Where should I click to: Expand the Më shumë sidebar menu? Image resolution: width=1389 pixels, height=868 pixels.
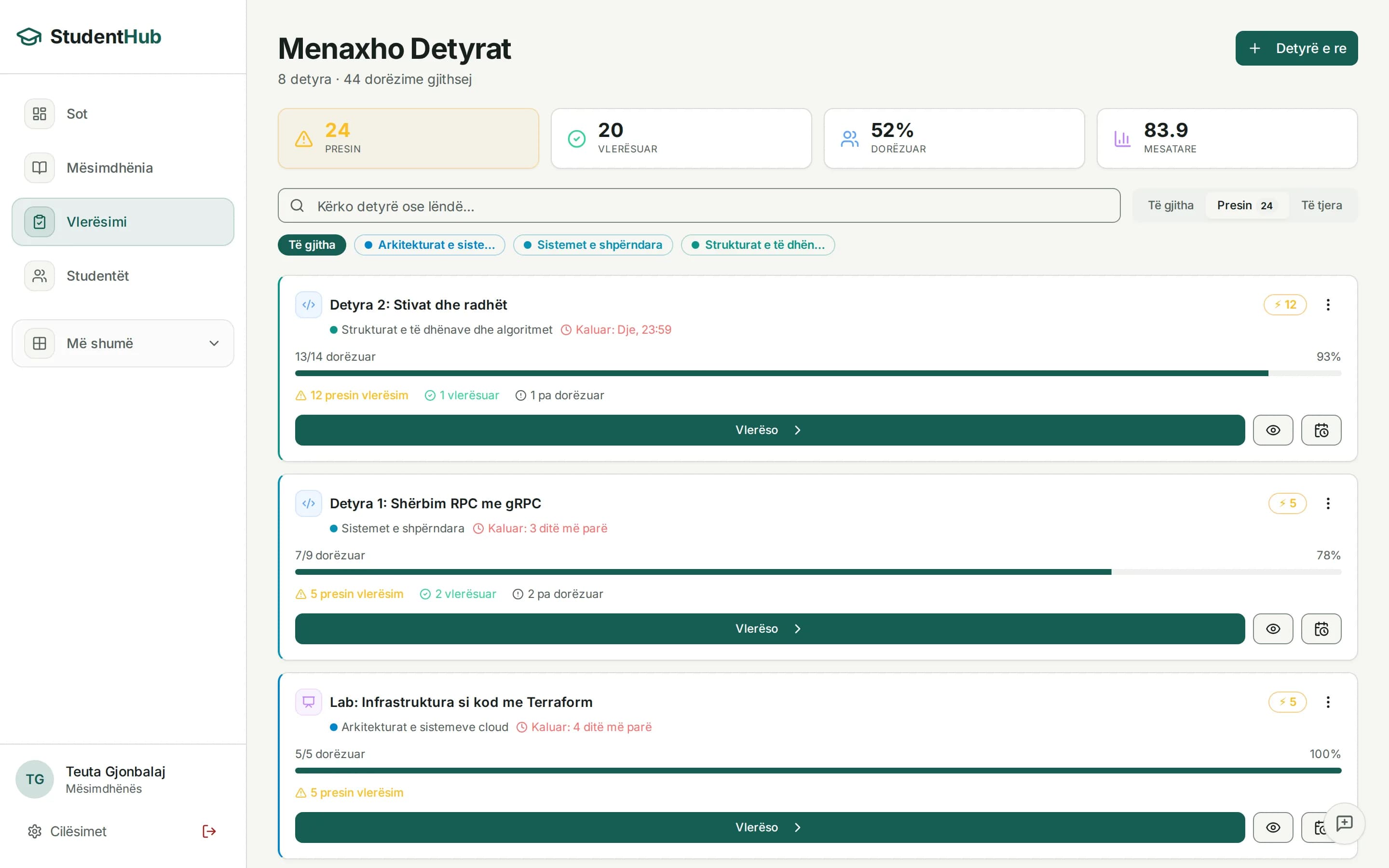pyautogui.click(x=123, y=343)
